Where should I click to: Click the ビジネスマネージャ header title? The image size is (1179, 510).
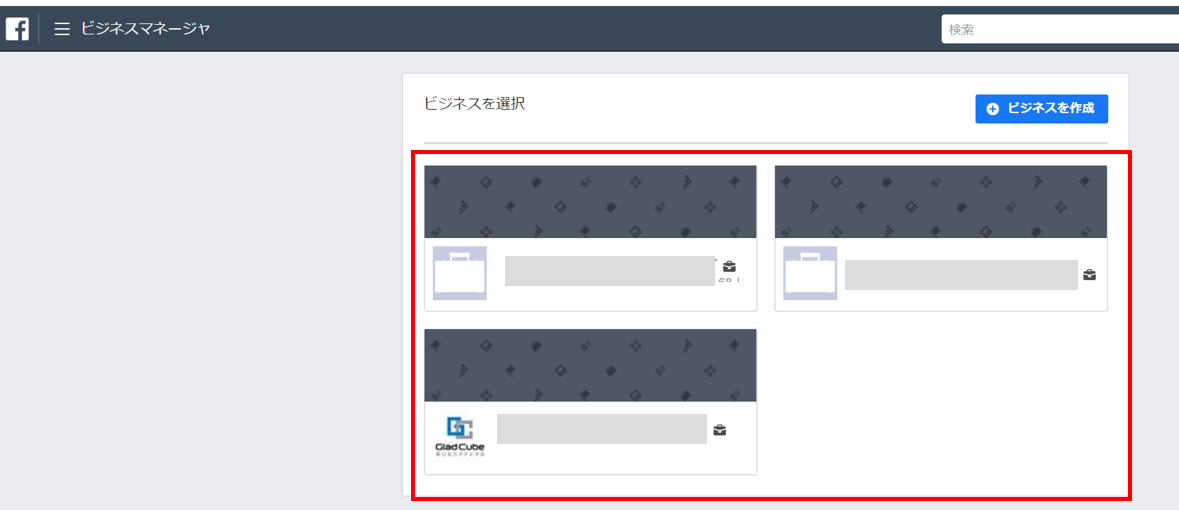point(145,29)
